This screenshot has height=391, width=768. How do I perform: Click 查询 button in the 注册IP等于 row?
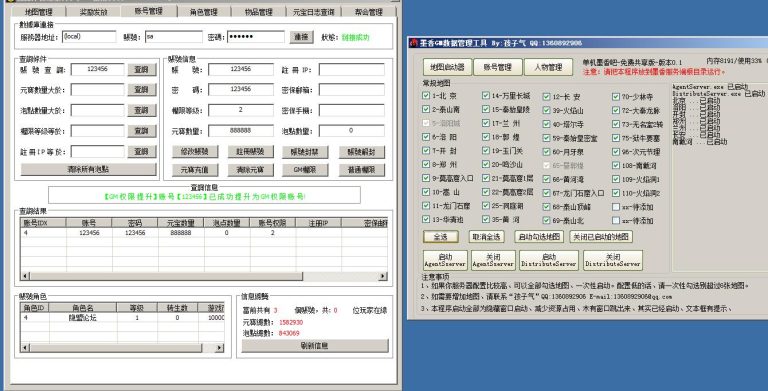coord(142,152)
